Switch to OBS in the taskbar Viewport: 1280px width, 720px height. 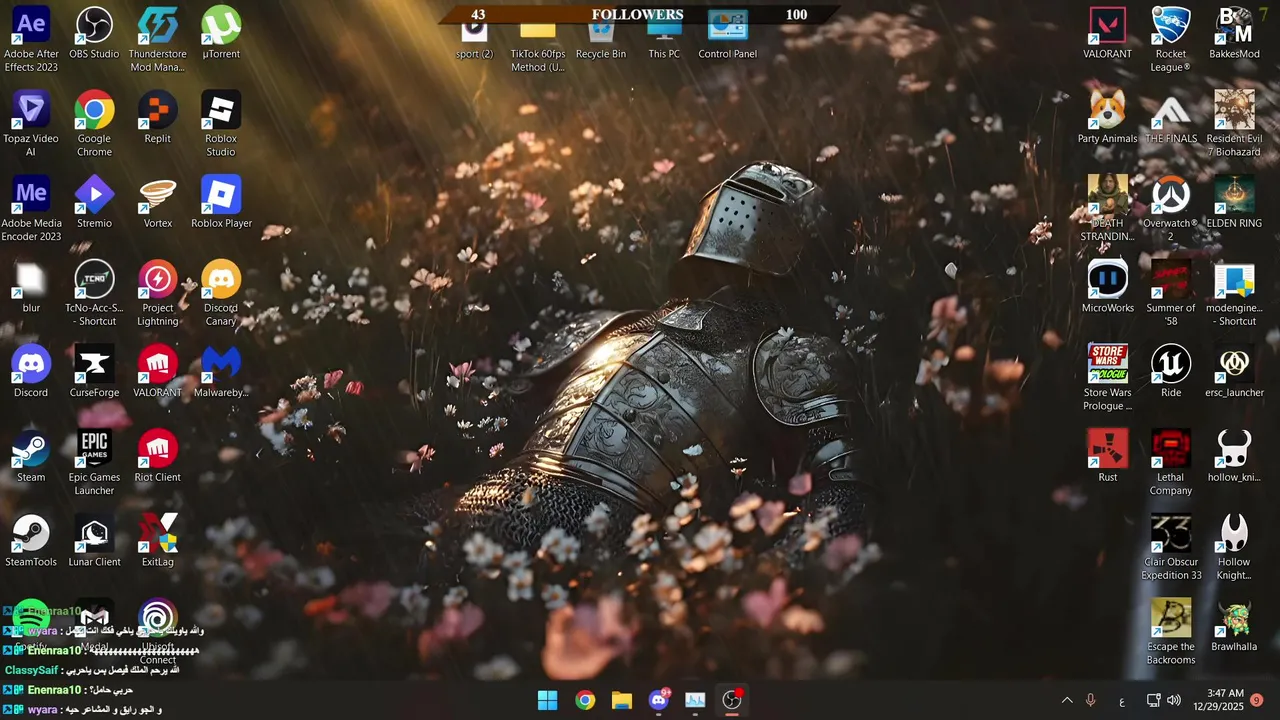click(733, 700)
